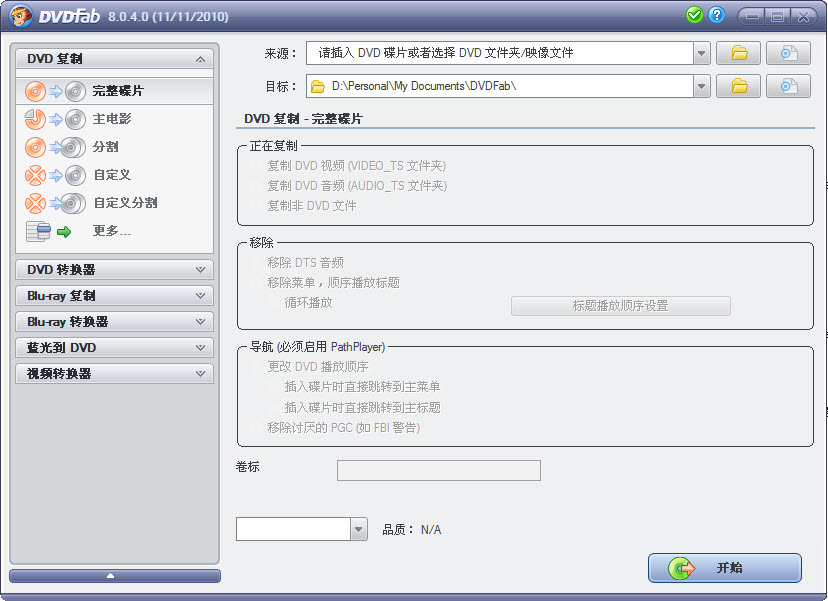This screenshot has width=828, height=601.
Task: Click the 卷标 volume label field
Action: 439,470
